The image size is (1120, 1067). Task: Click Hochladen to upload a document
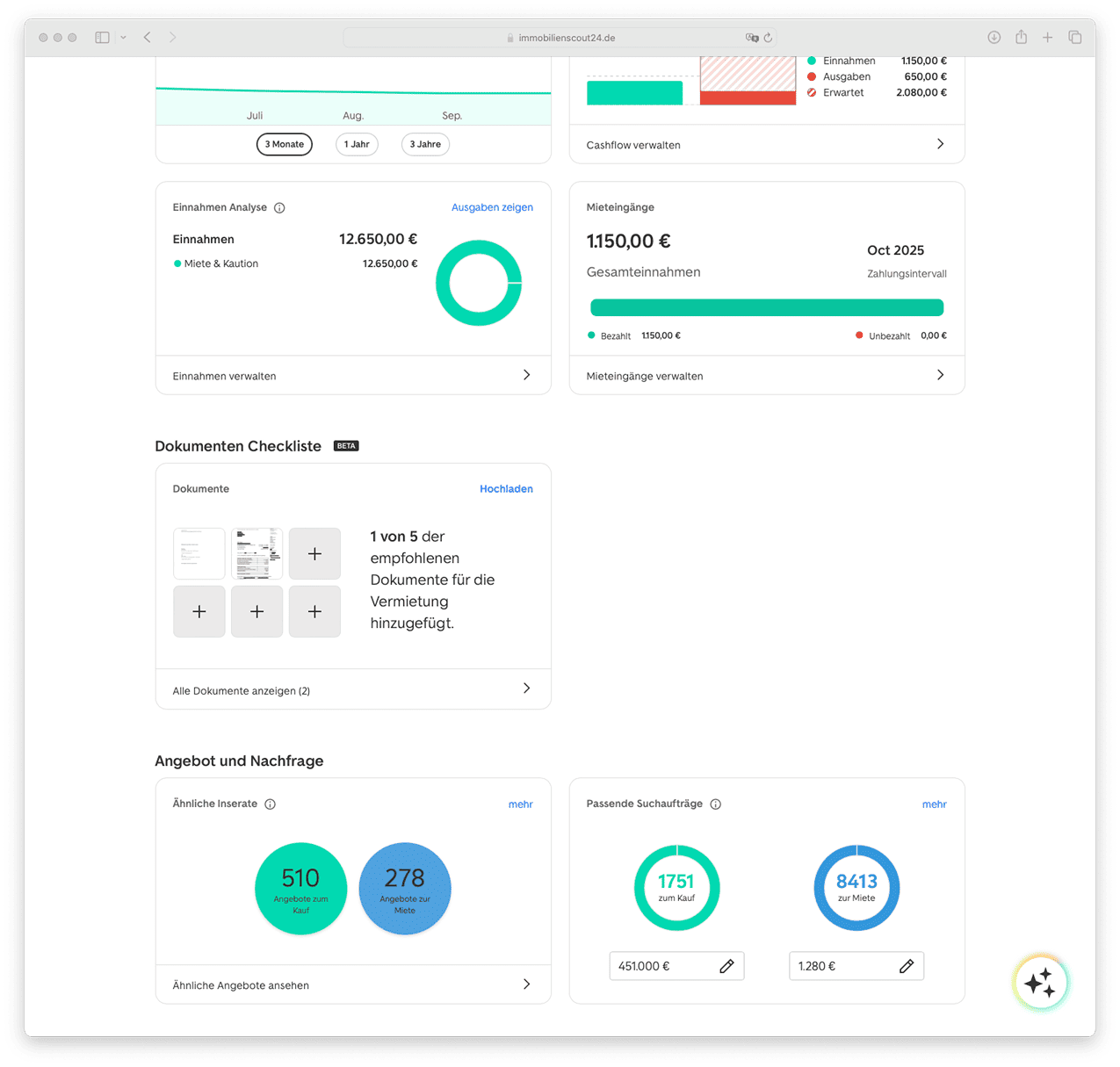506,489
